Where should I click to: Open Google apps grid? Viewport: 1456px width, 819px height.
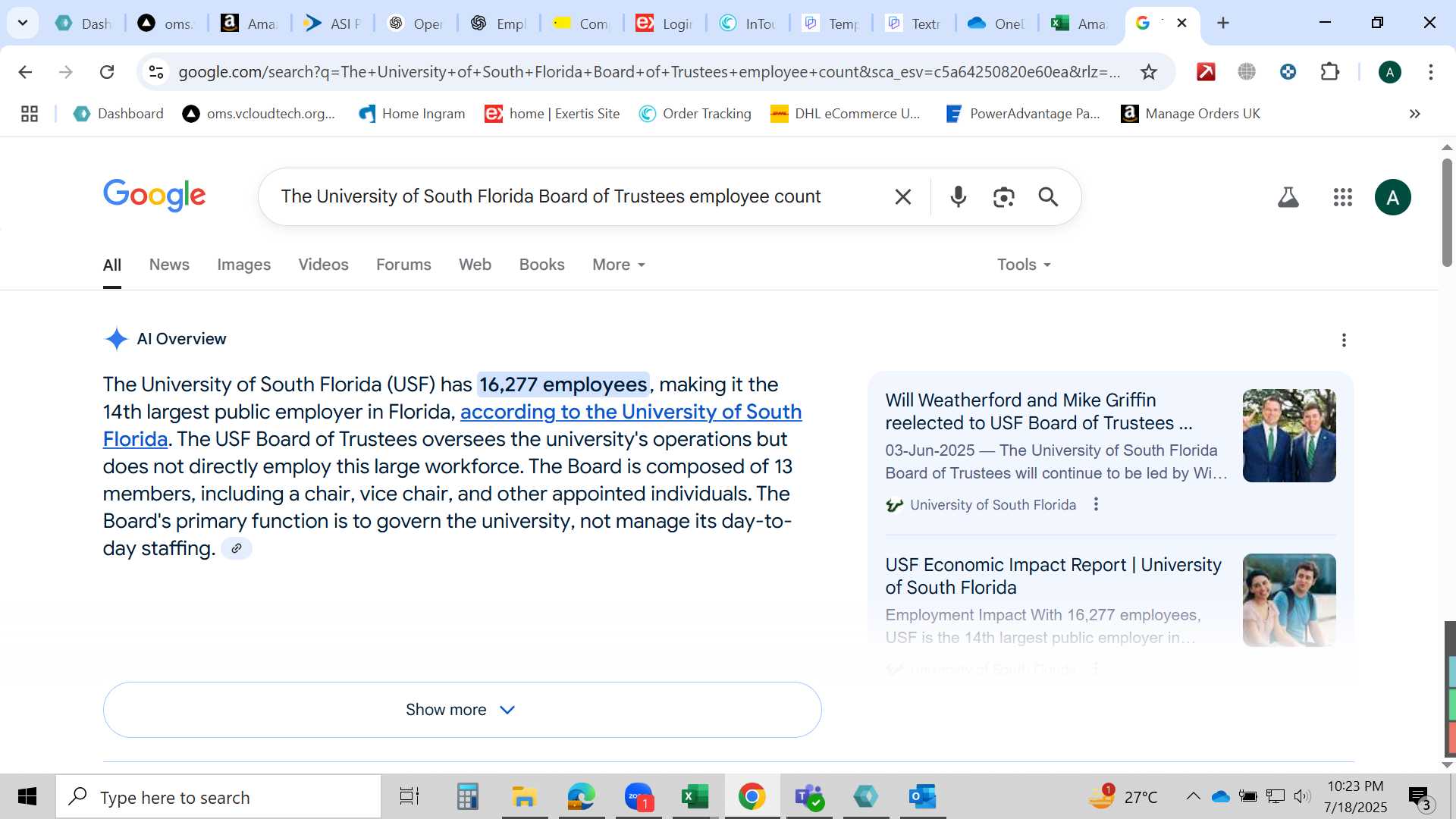[1342, 197]
